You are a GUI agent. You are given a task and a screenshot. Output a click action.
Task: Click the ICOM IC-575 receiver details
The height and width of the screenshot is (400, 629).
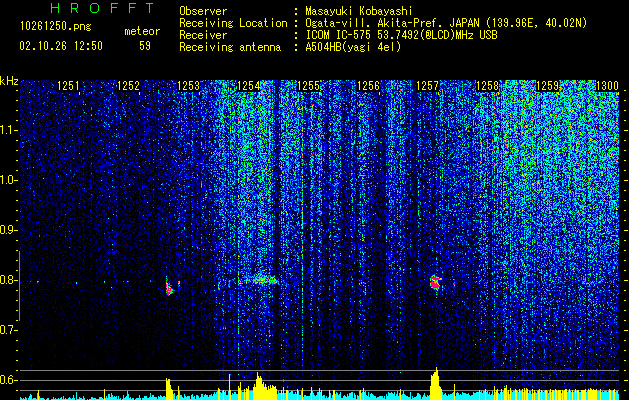point(401,35)
